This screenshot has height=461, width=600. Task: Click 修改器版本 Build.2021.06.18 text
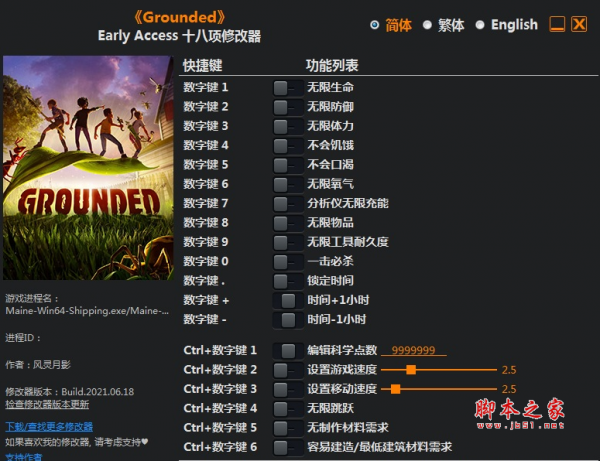[70, 392]
